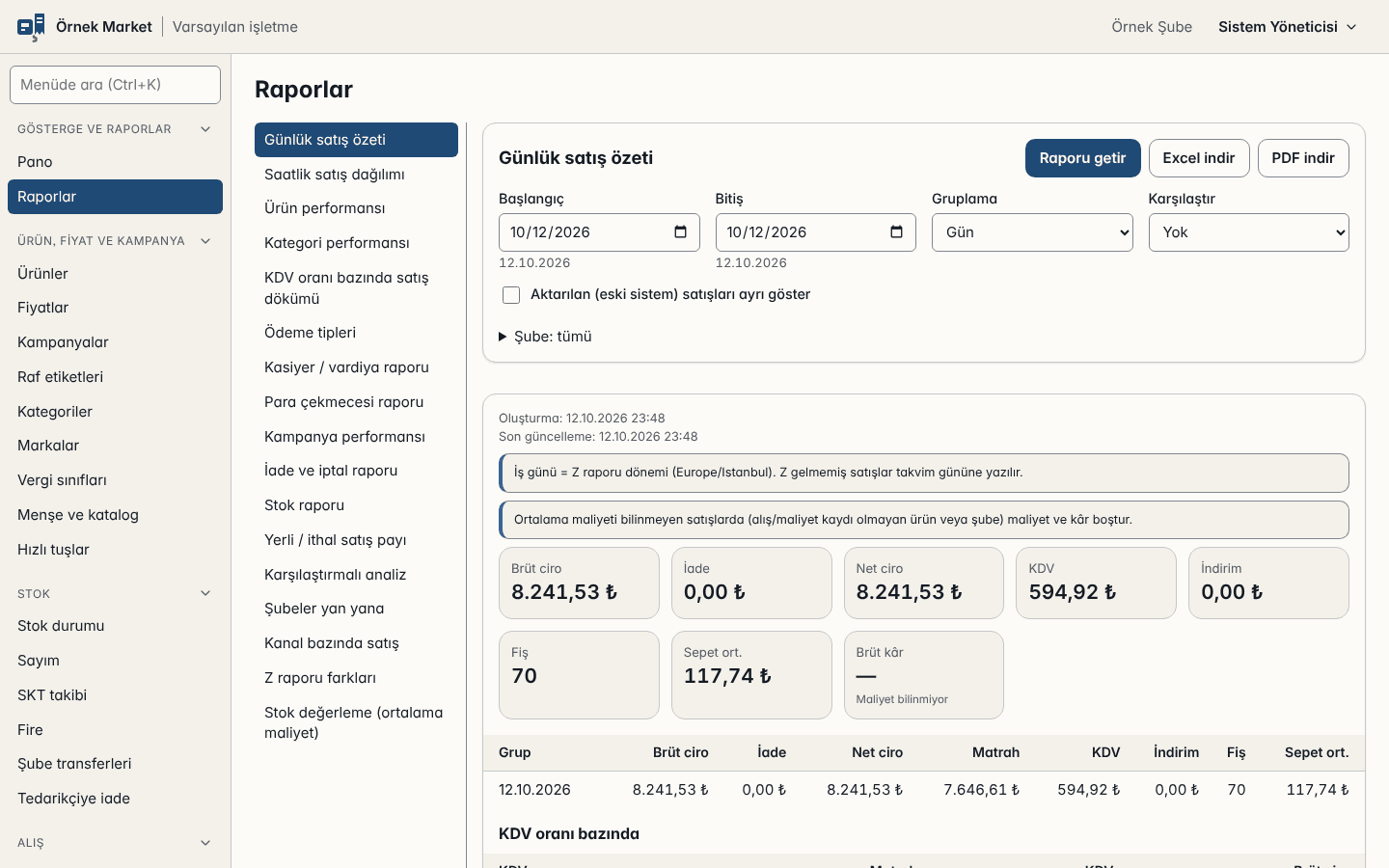Screen dimensions: 1389x868
Task: Select Ürün performansı report
Action: (x=356, y=208)
